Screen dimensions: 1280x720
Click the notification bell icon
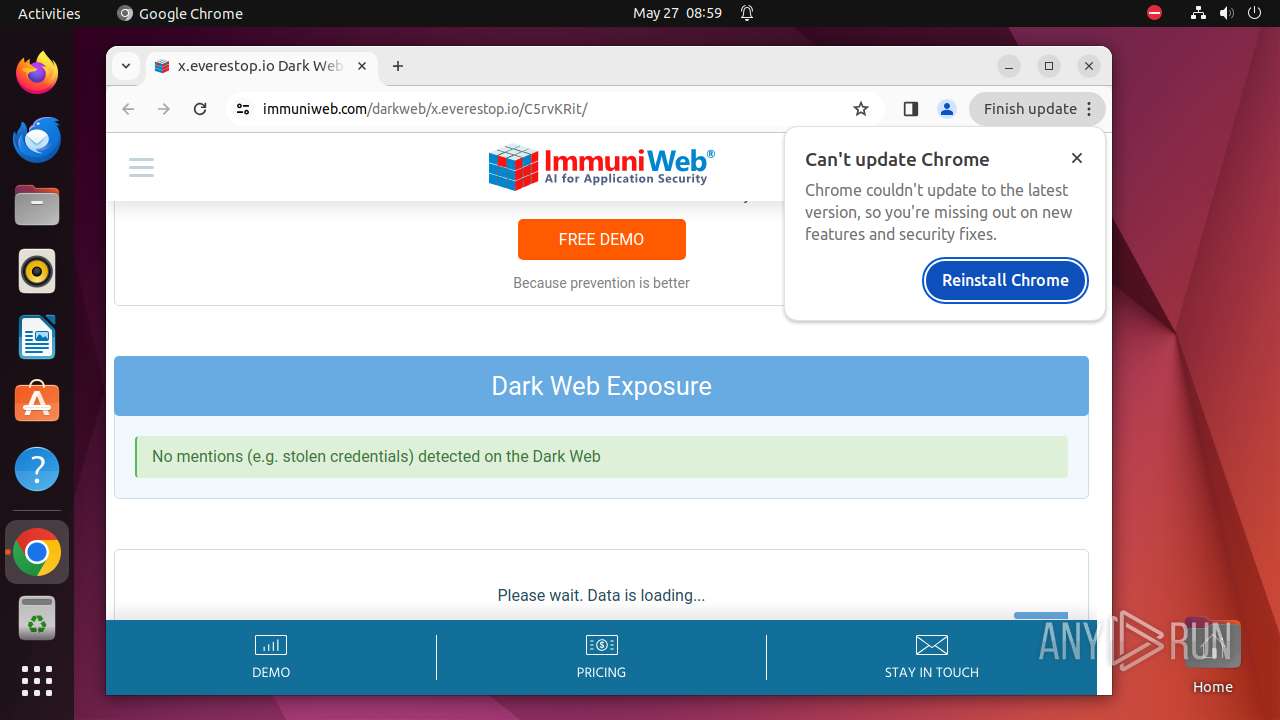pos(746,13)
